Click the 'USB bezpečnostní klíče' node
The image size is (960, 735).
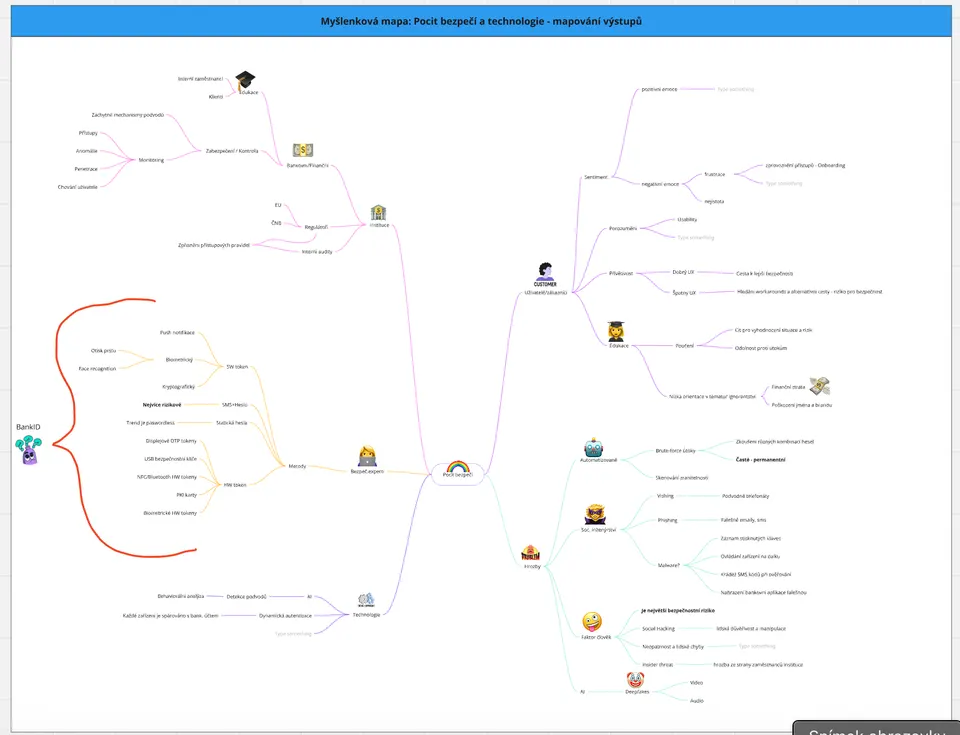(171, 459)
